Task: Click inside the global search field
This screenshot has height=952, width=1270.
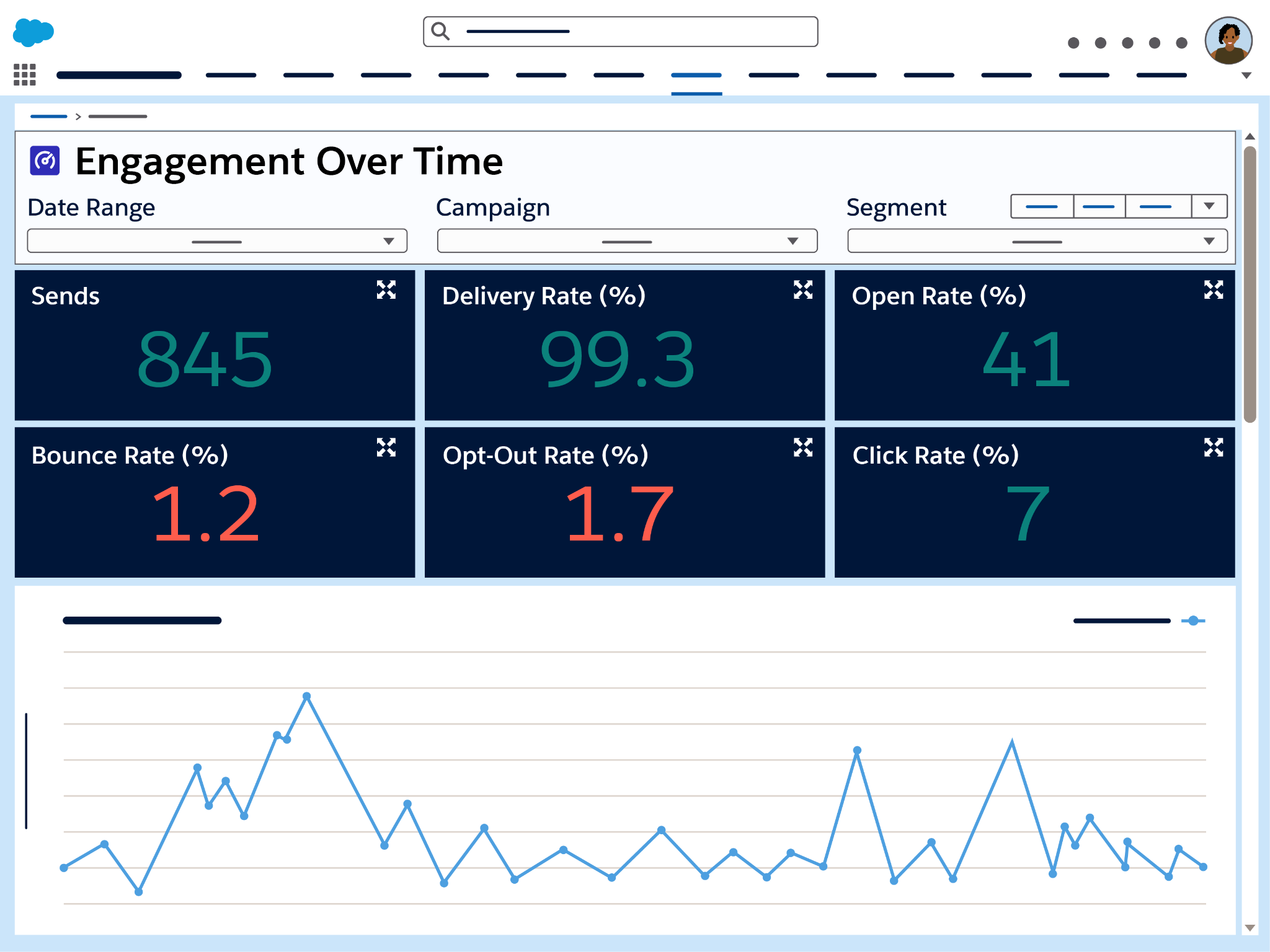Action: (620, 32)
